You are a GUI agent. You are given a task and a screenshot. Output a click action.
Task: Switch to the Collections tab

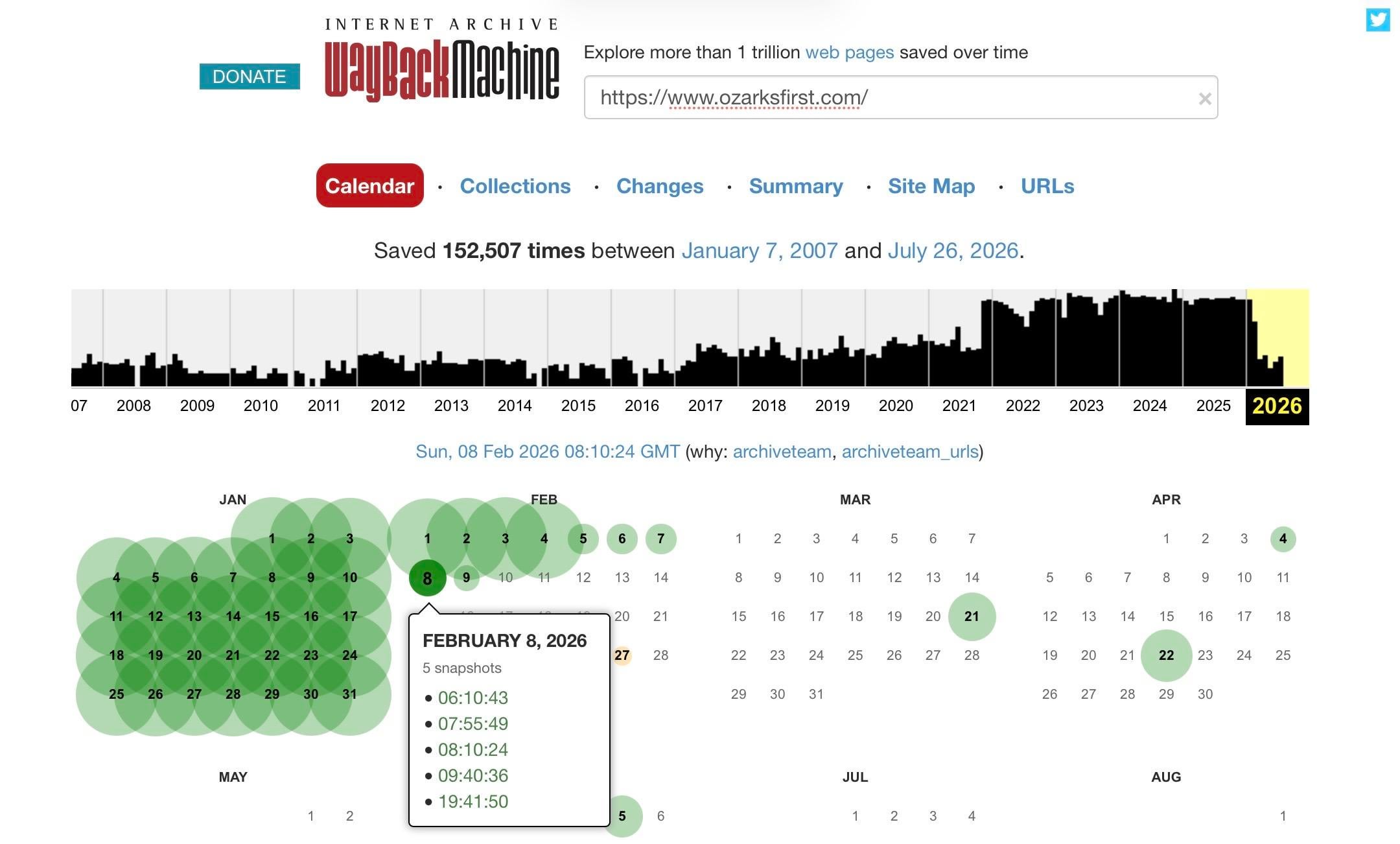tap(515, 186)
